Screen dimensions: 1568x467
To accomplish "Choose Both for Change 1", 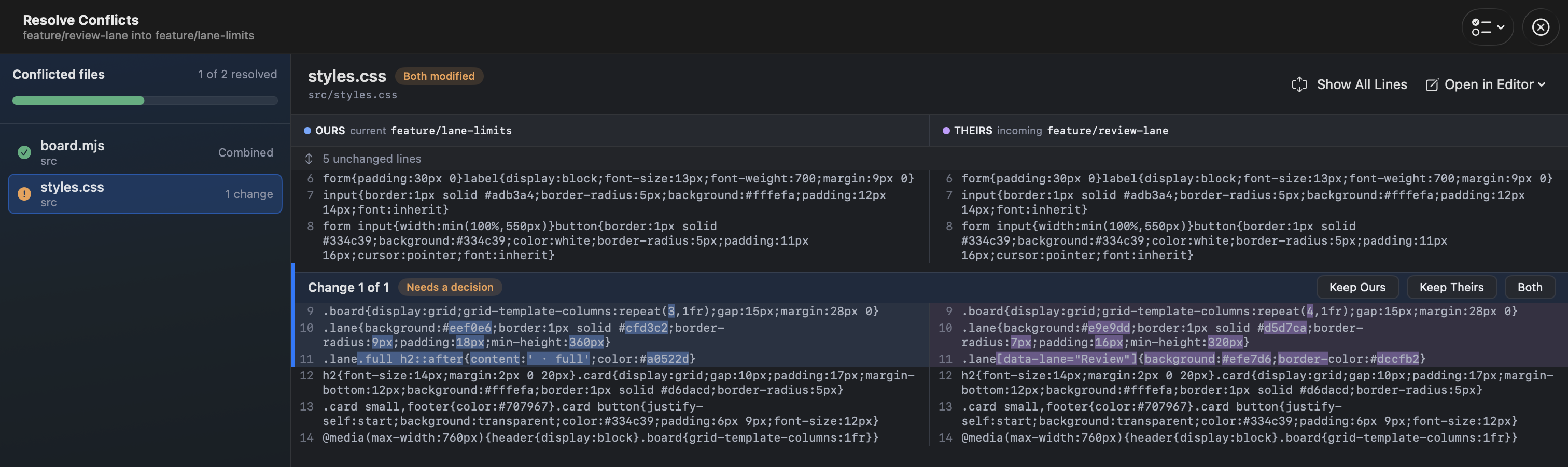I will click(1529, 287).
